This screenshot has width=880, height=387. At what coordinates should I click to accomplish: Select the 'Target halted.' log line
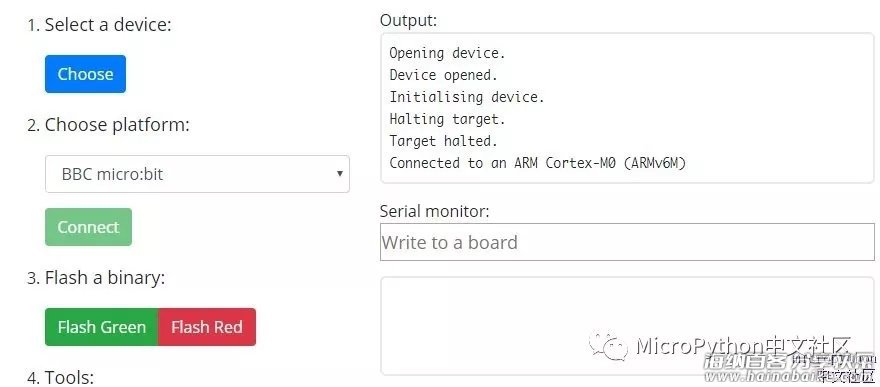(x=443, y=141)
